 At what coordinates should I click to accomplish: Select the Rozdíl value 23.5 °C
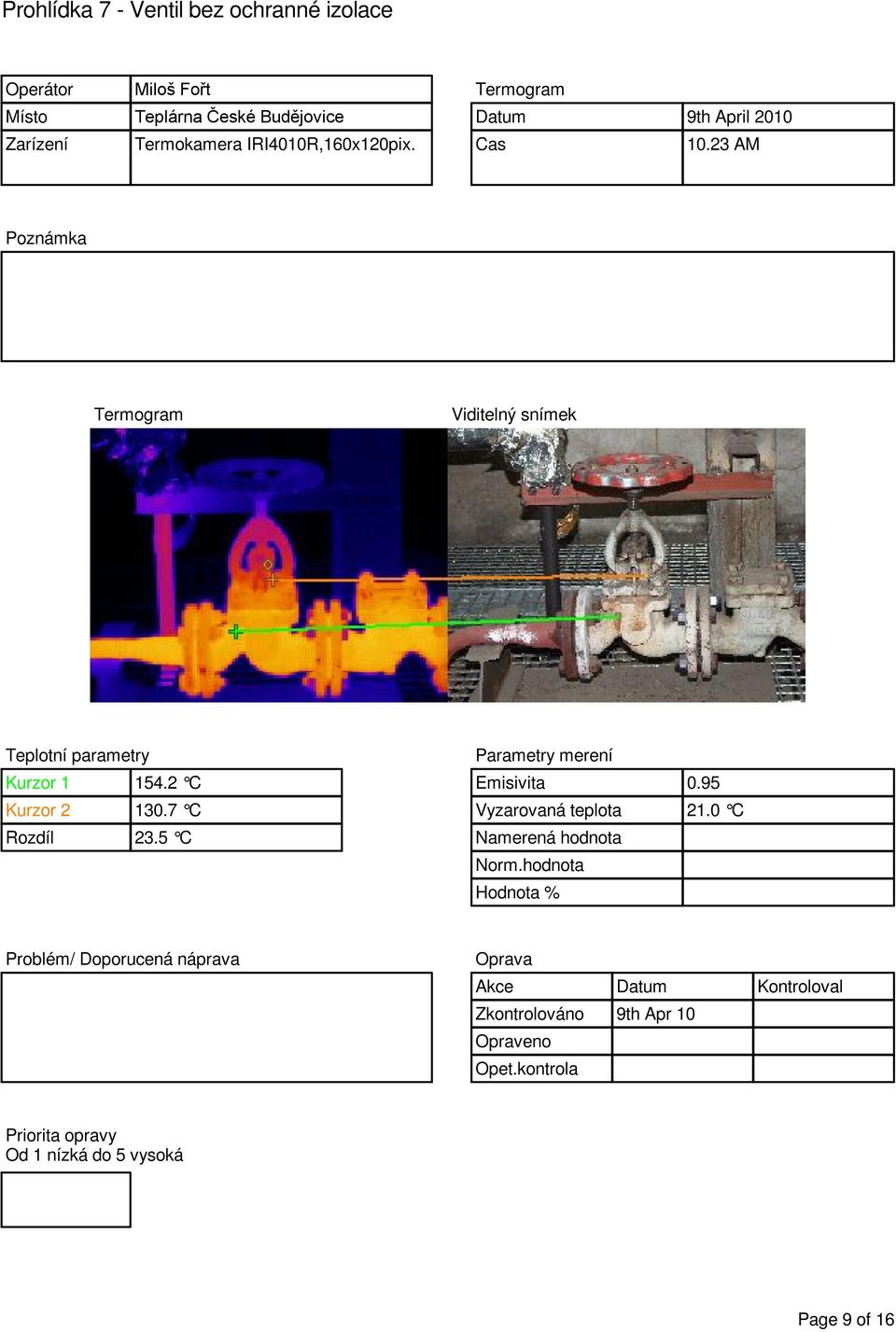point(163,837)
